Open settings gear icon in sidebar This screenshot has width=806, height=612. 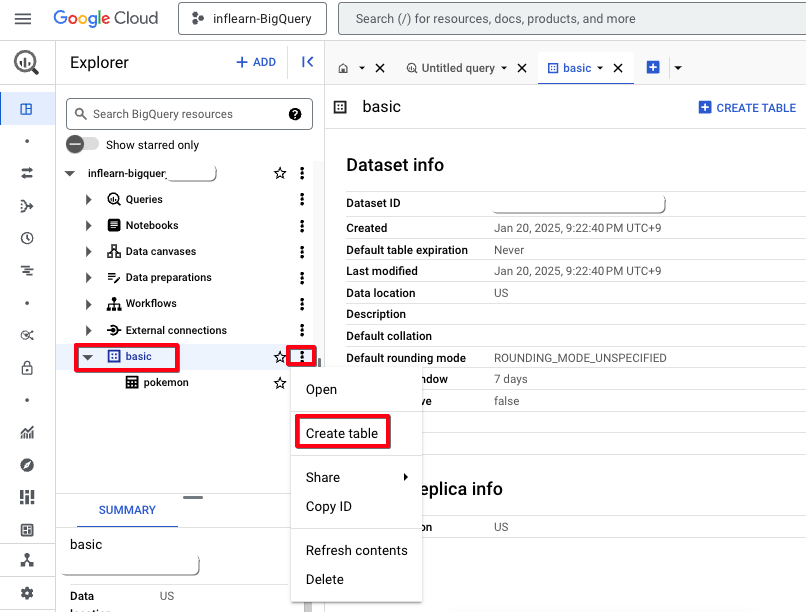coord(27,594)
